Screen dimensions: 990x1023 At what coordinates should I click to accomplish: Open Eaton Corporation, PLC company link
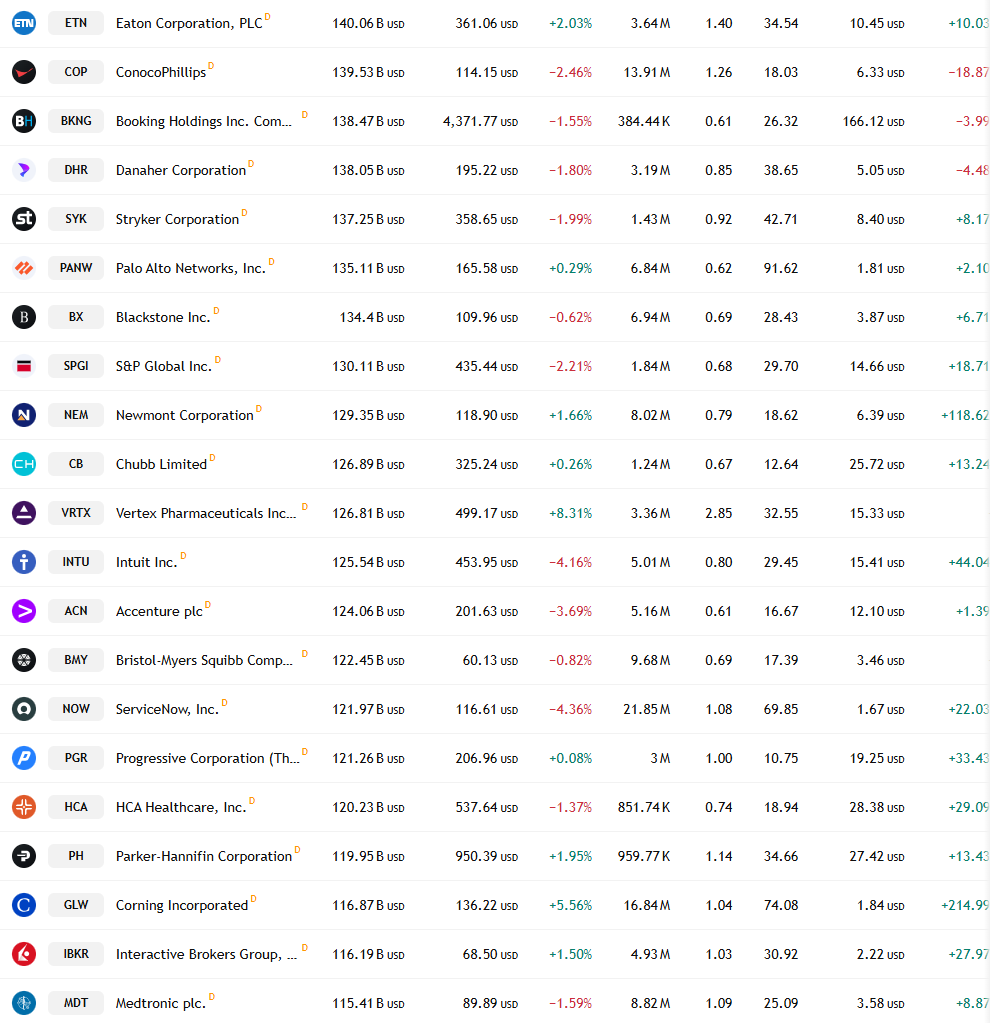[189, 23]
